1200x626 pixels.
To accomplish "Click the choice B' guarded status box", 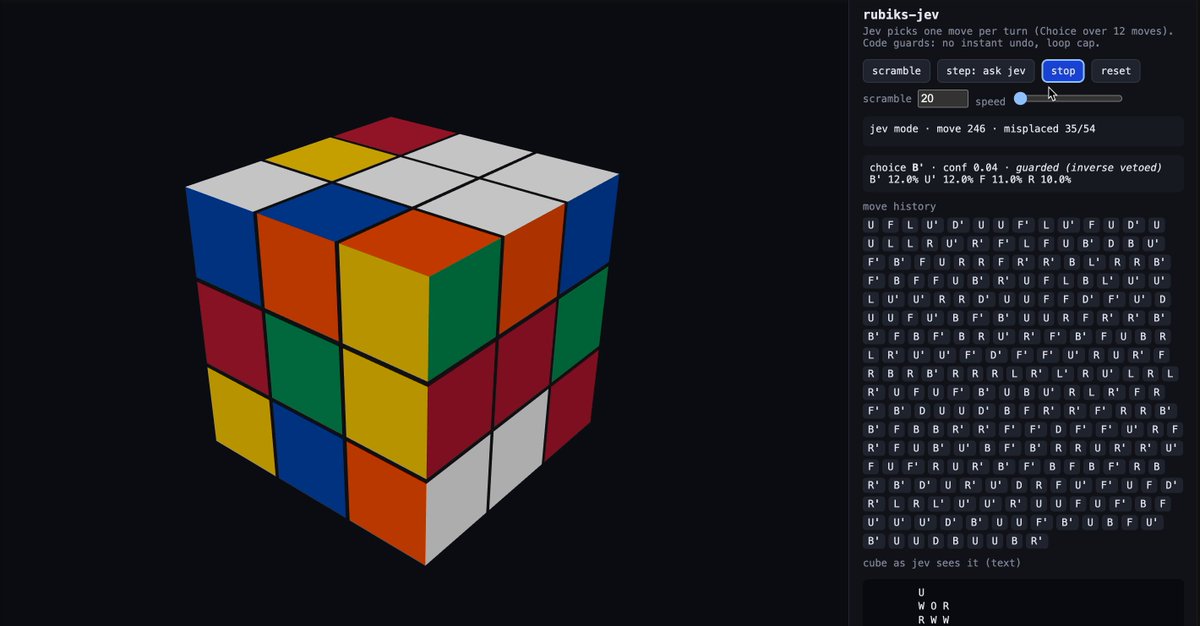I will point(1023,173).
